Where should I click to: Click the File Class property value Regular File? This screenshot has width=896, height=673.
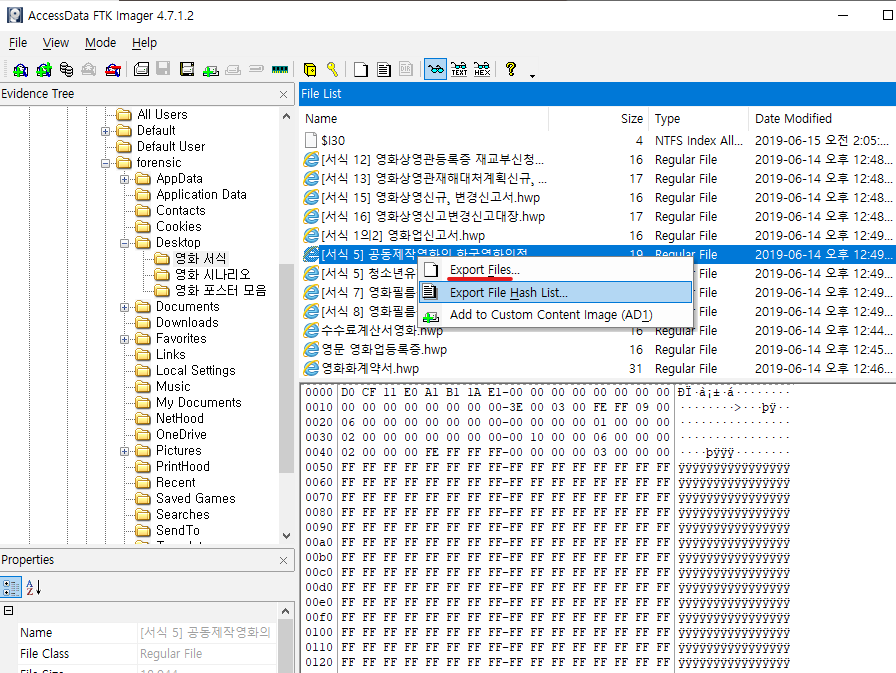171,654
